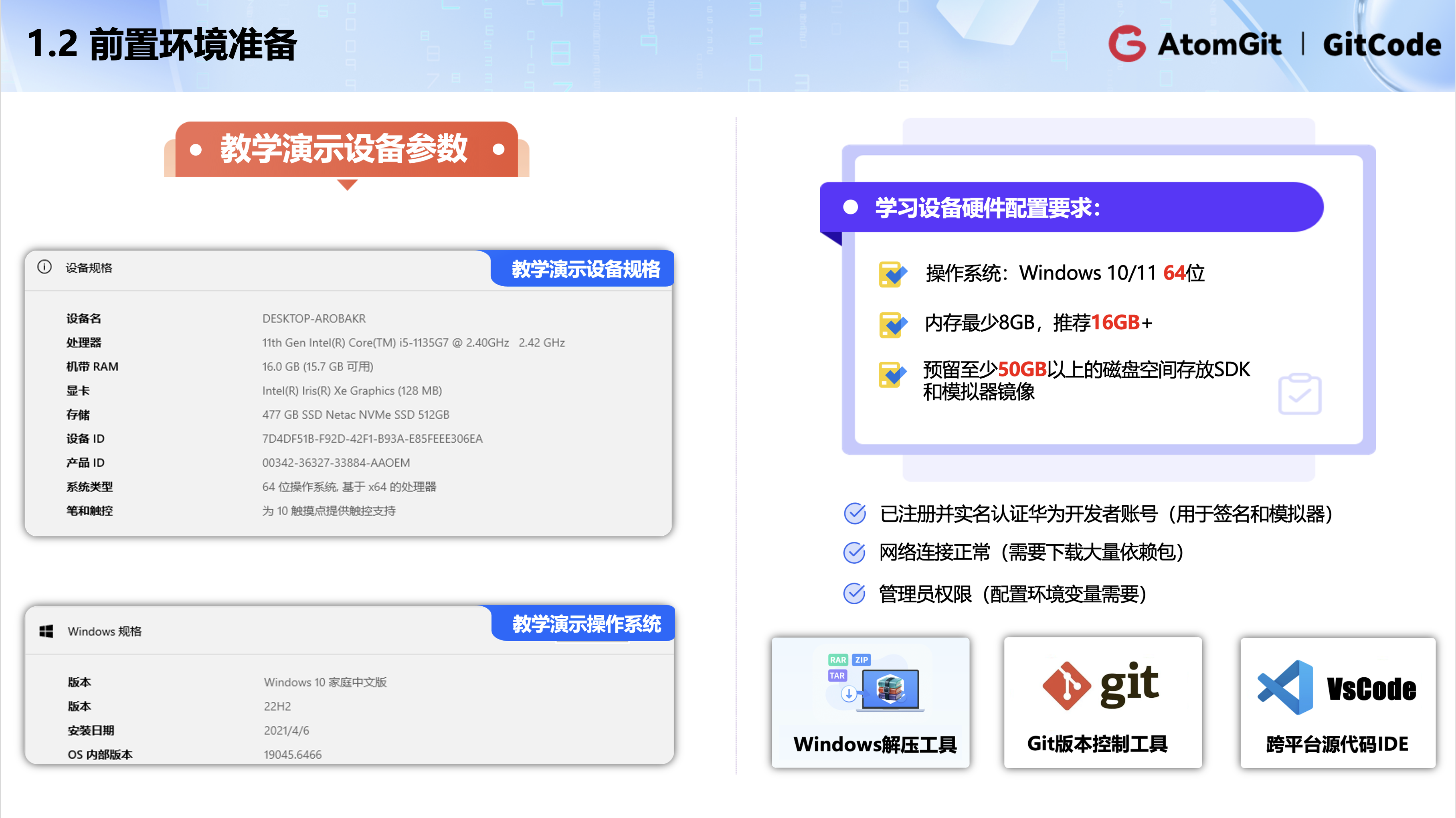
Task: Open the Git版本控制工具 card
Action: pos(1103,702)
